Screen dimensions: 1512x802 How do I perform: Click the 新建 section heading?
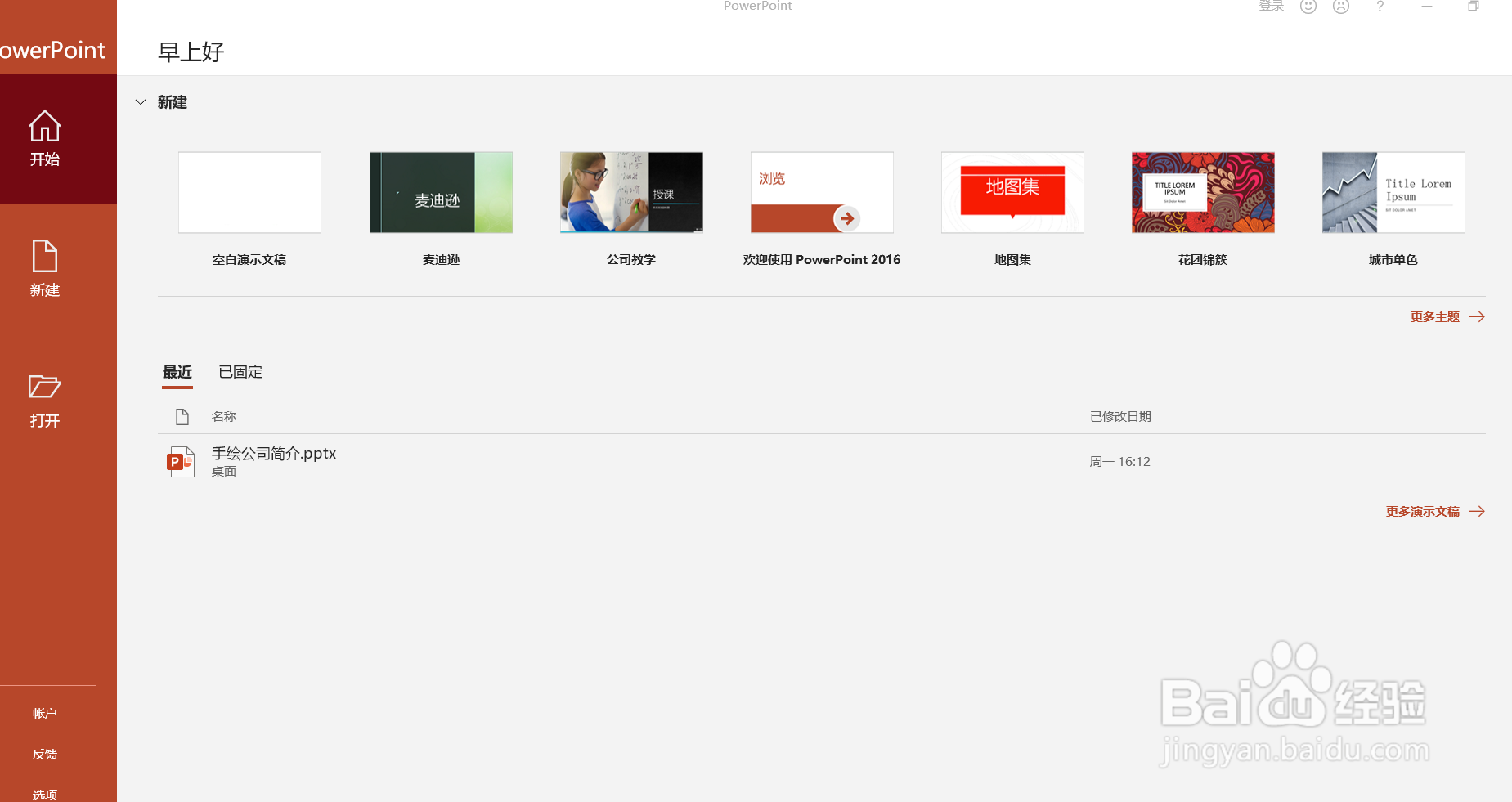click(x=173, y=102)
